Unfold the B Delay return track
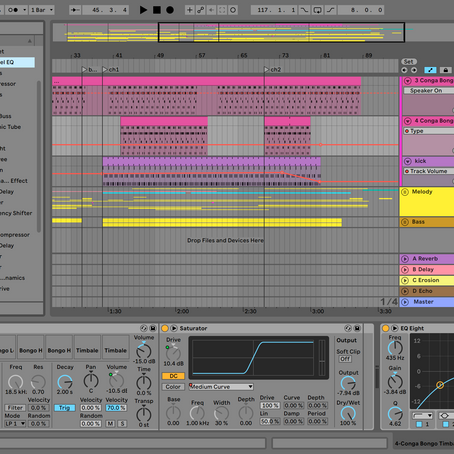Viewport: 454px width, 454px height. tap(405, 270)
